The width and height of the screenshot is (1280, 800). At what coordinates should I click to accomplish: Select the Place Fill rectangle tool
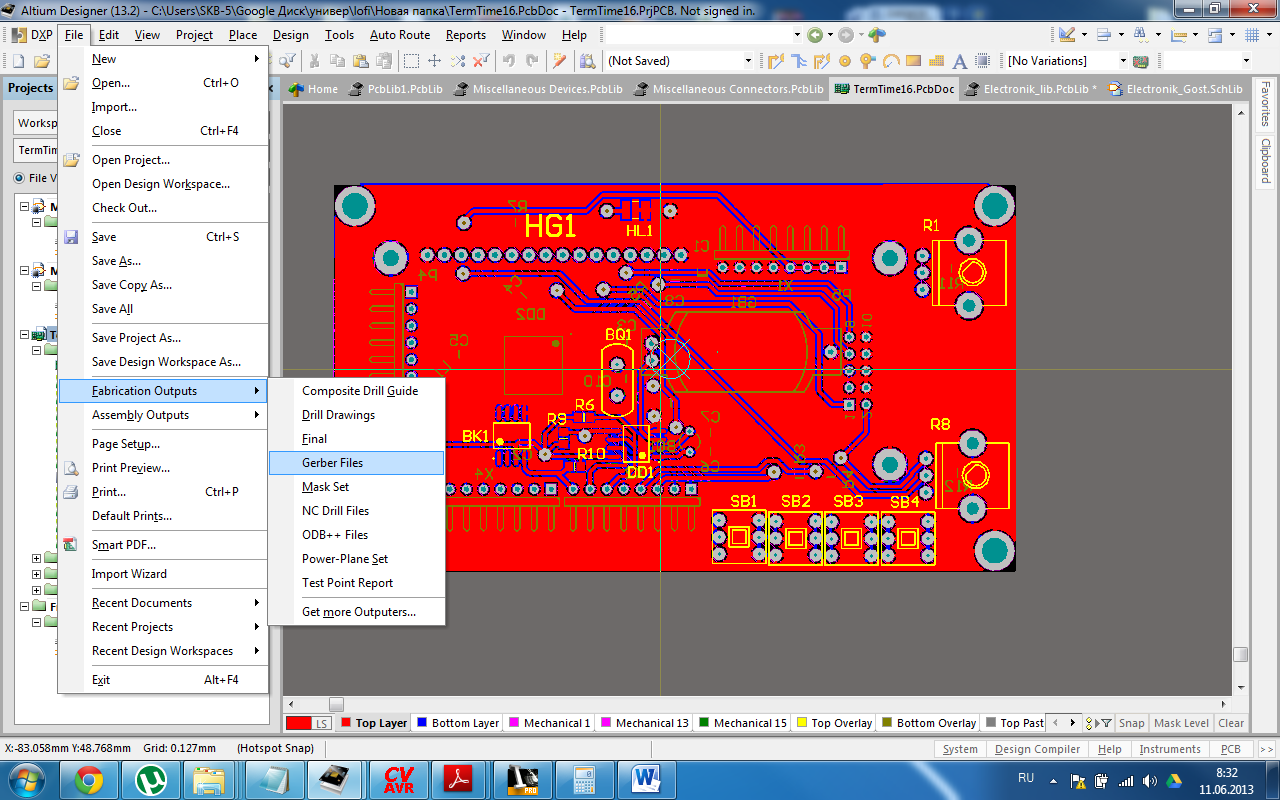click(913, 61)
